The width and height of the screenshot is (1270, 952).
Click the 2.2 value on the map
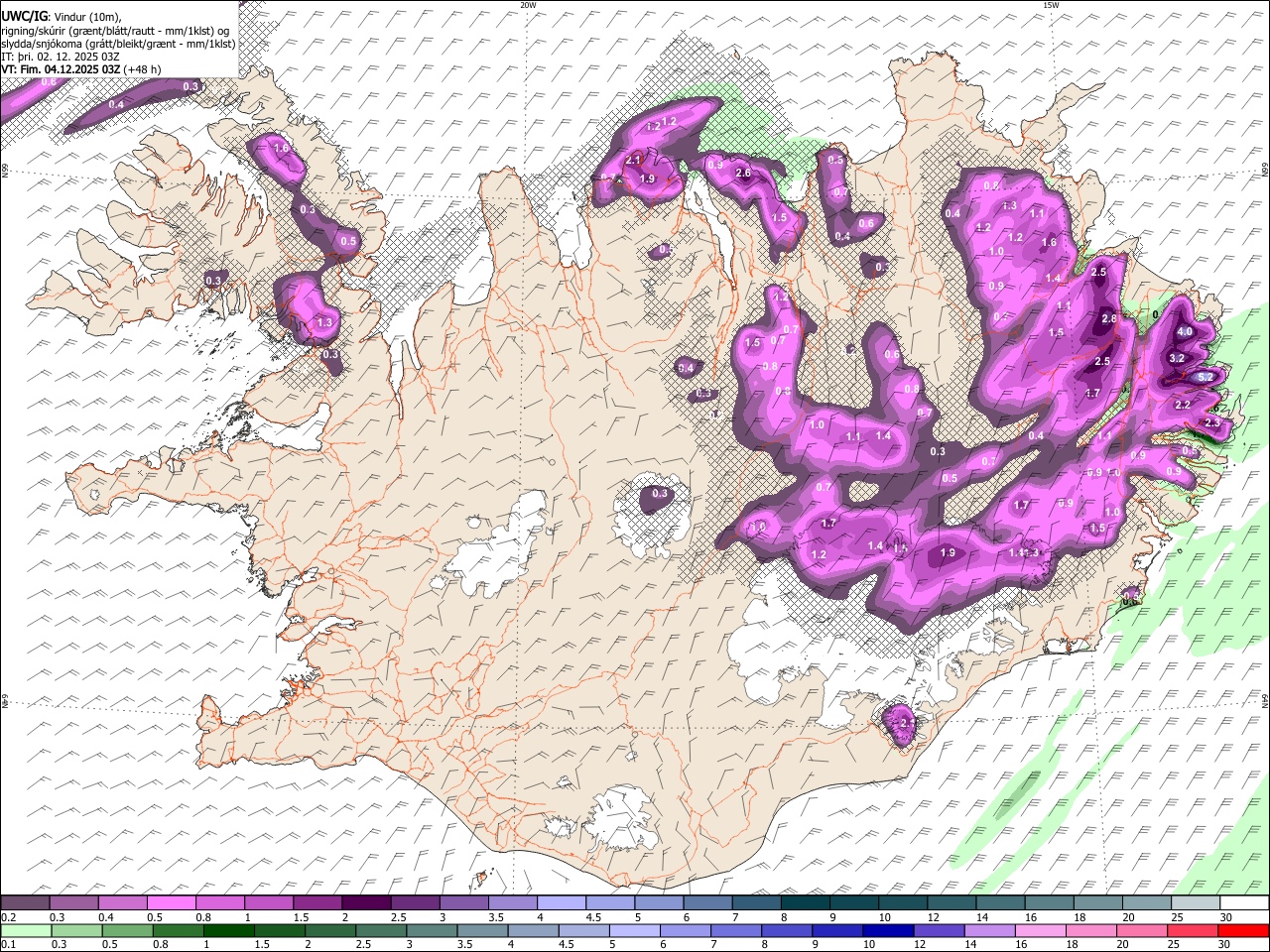coord(1183,405)
